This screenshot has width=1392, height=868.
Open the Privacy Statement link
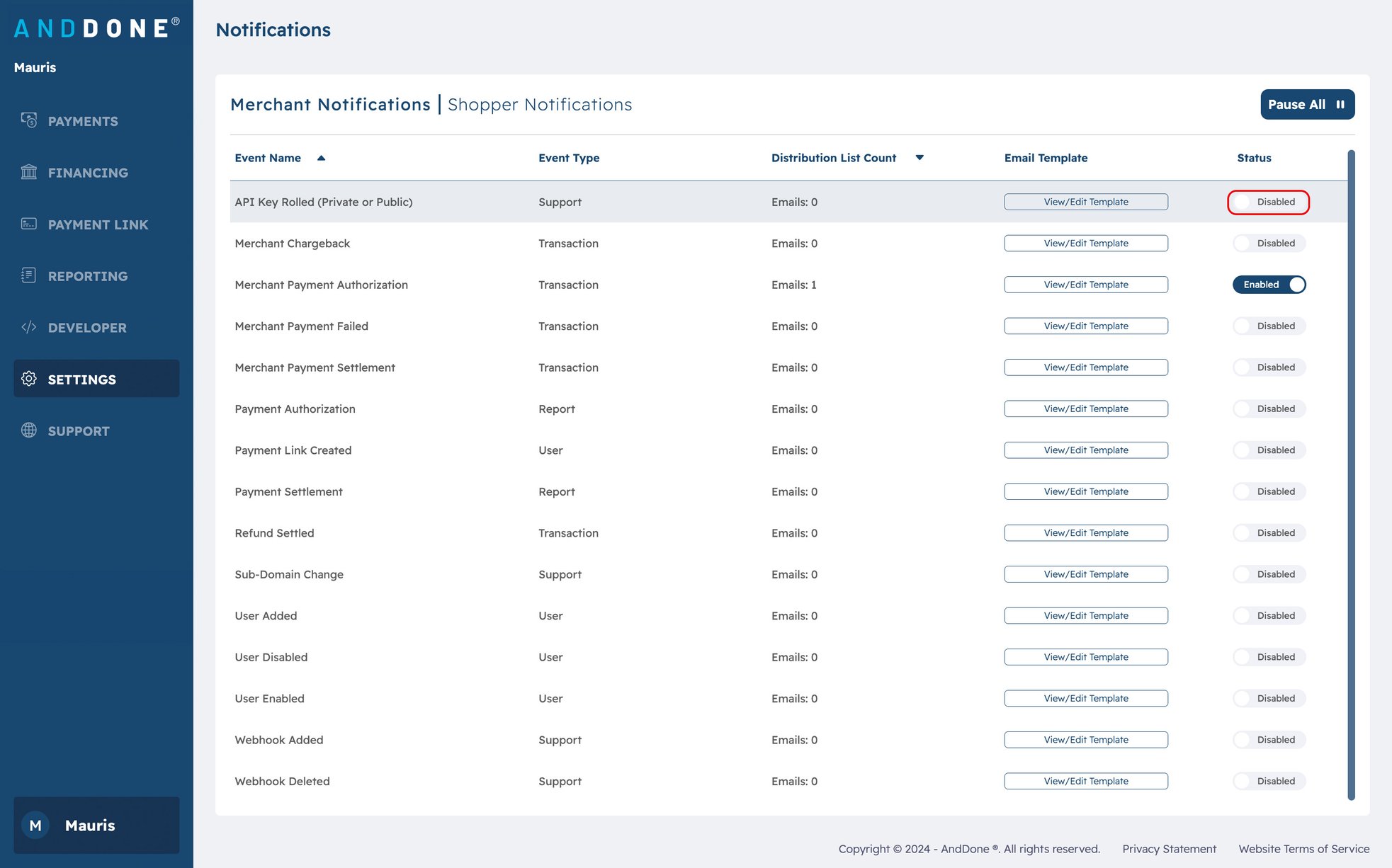coord(1169,849)
